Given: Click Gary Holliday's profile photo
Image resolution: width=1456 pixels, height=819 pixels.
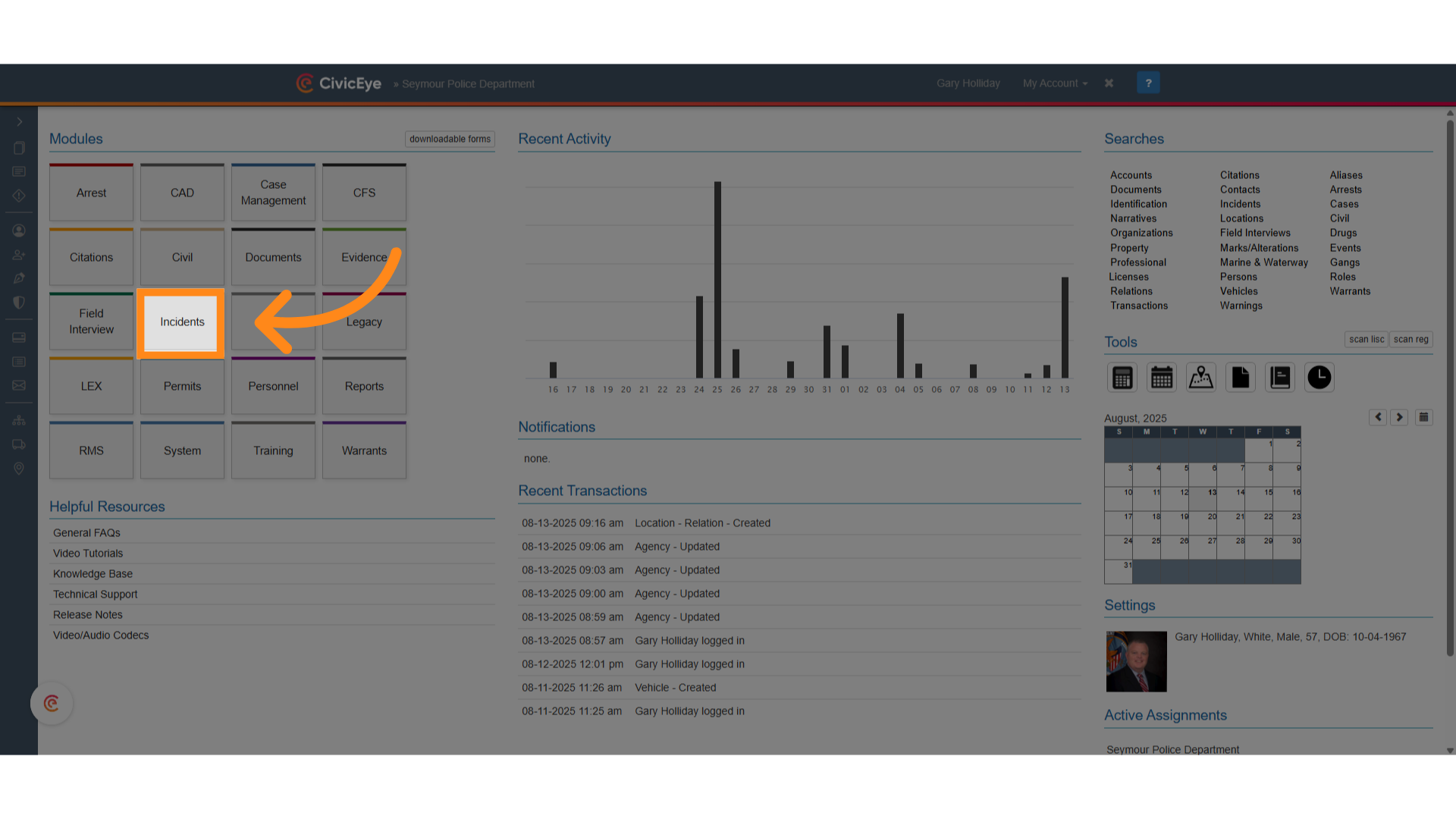Looking at the screenshot, I should [1136, 661].
